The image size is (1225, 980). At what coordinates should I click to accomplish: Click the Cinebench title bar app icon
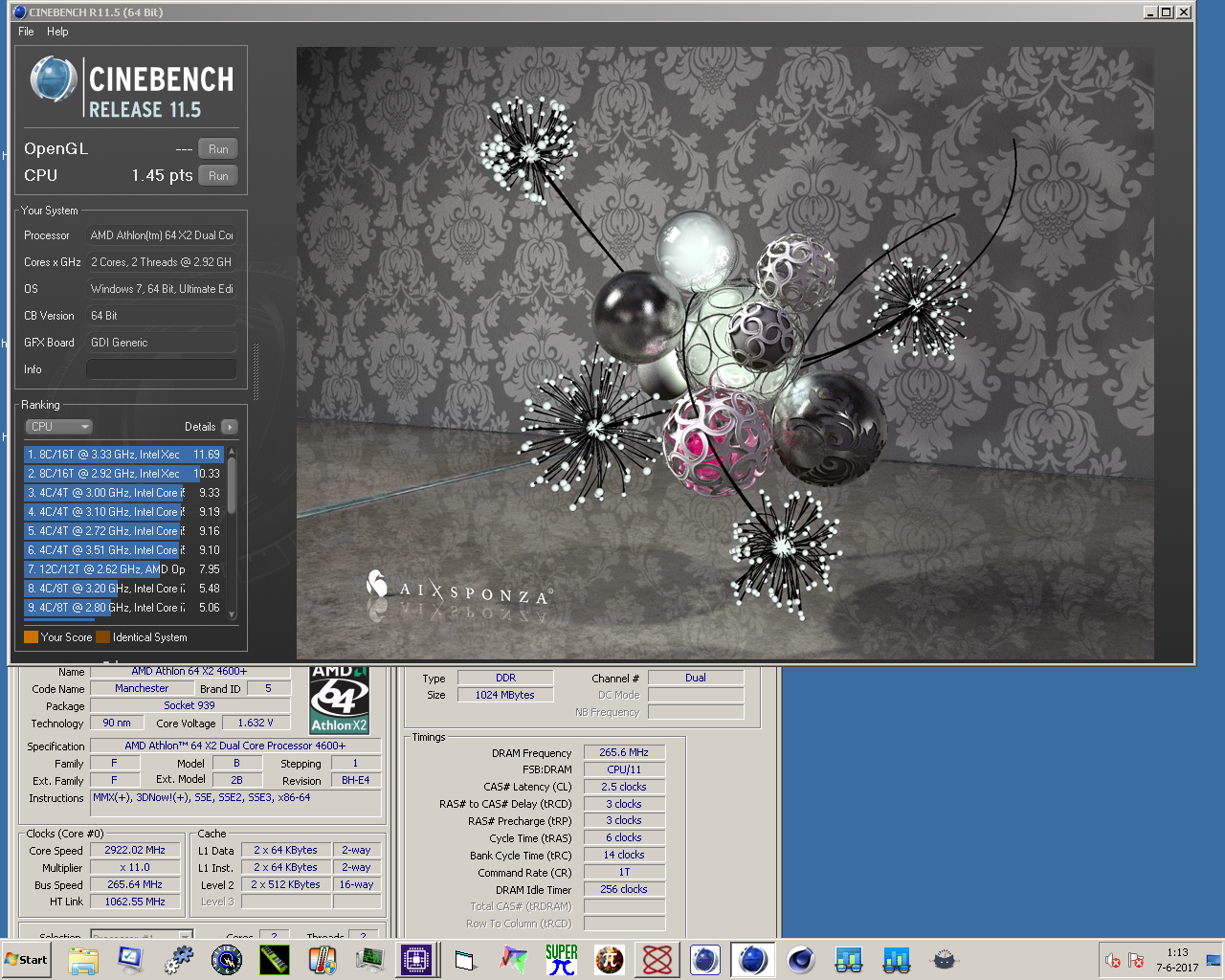tap(20, 12)
